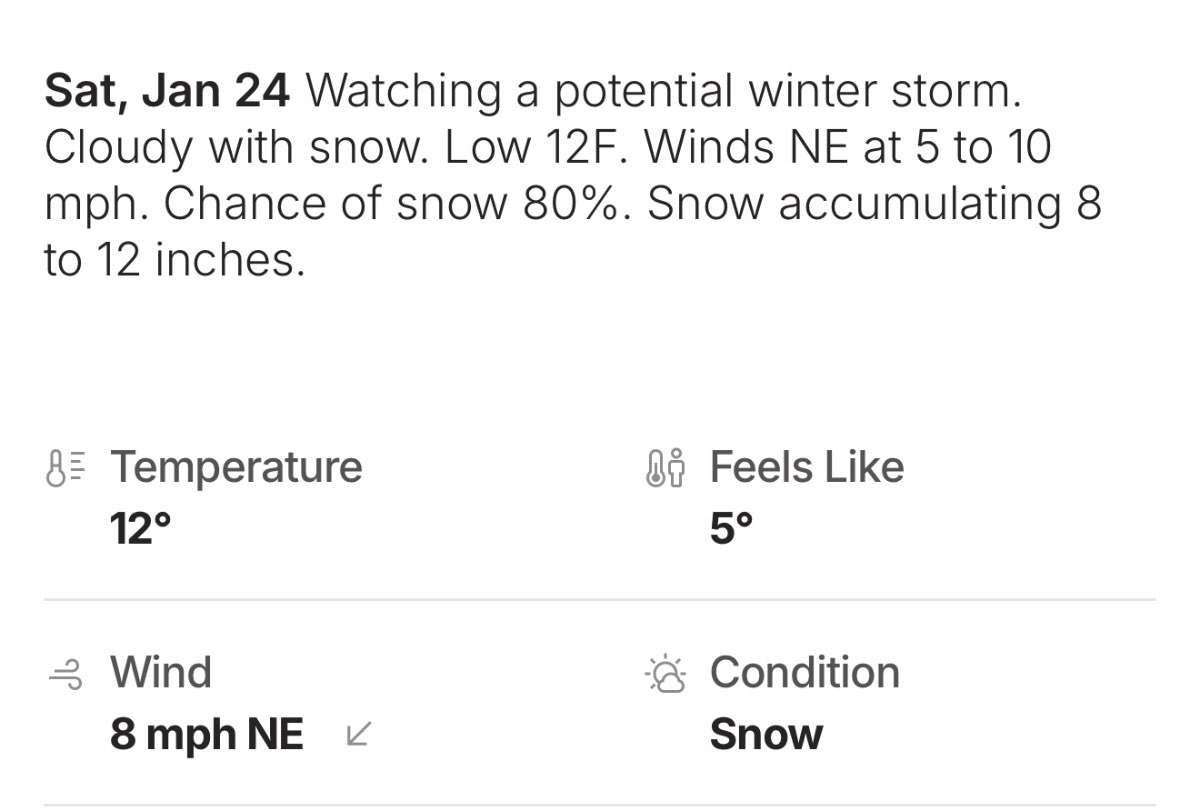This screenshot has height=811, width=1200.
Task: Tap the Snow condition value
Action: pos(766,735)
